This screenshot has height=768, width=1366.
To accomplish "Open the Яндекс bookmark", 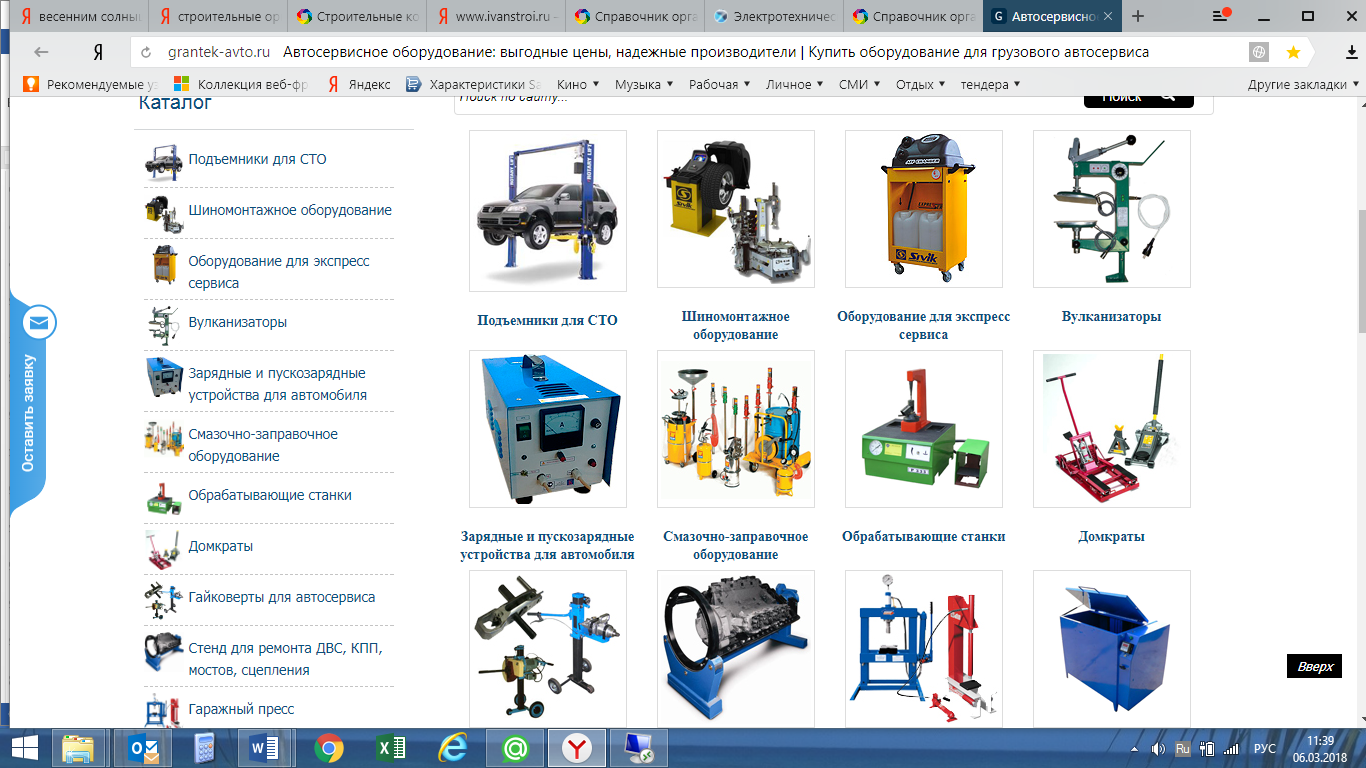I will tap(359, 85).
